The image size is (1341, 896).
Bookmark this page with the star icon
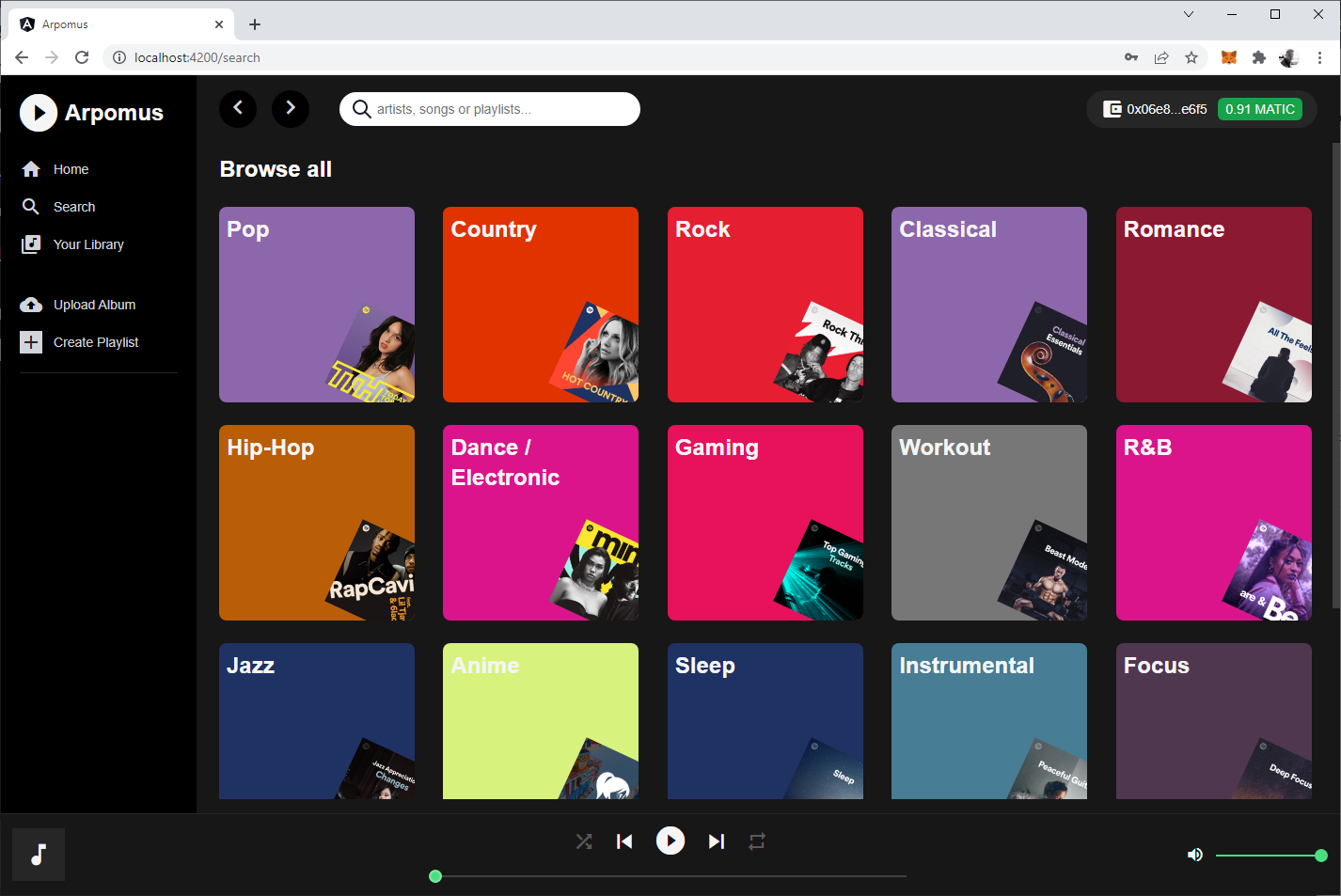pyautogui.click(x=1191, y=57)
